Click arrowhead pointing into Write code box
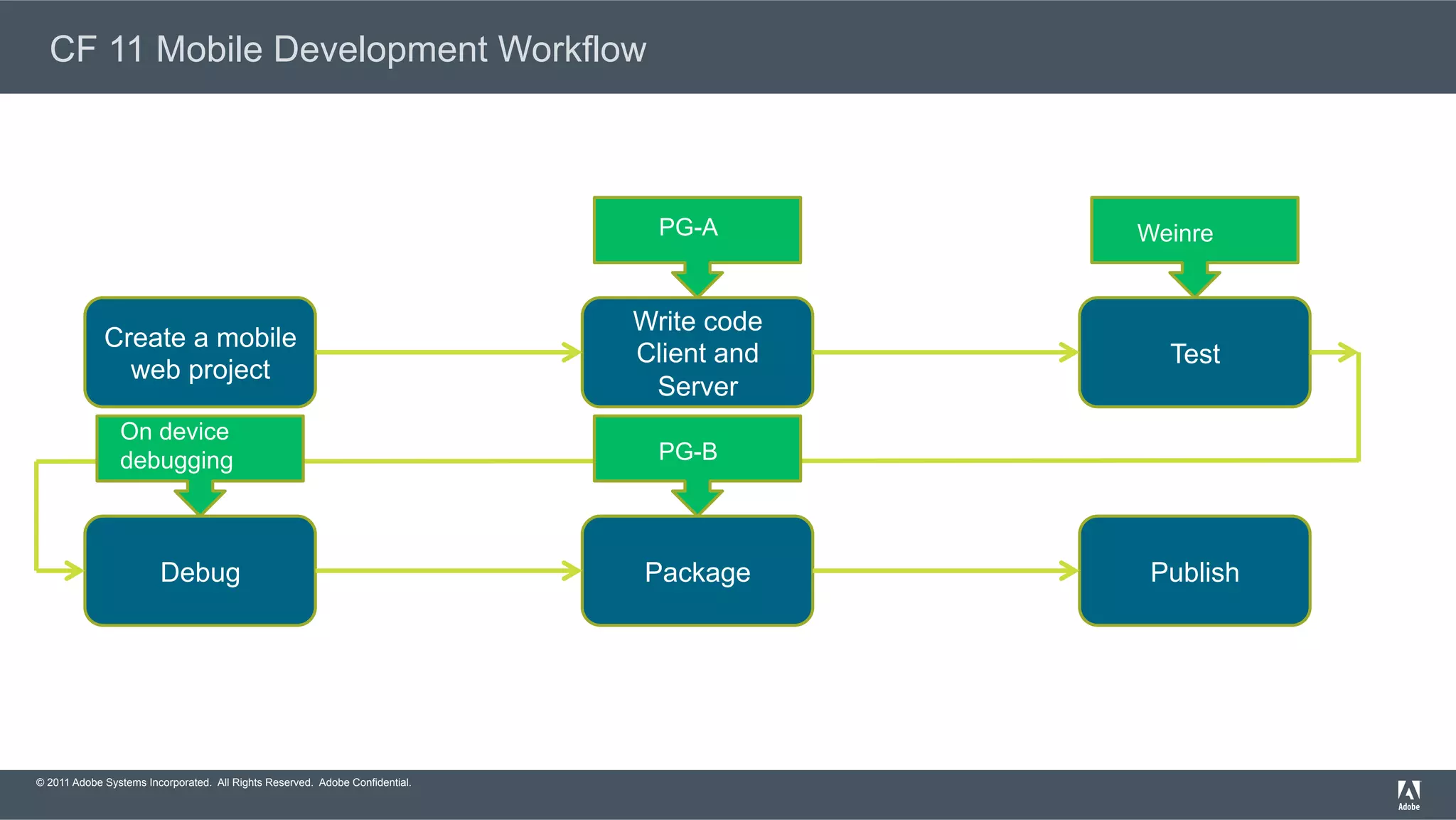The width and height of the screenshot is (1456, 820). point(571,352)
